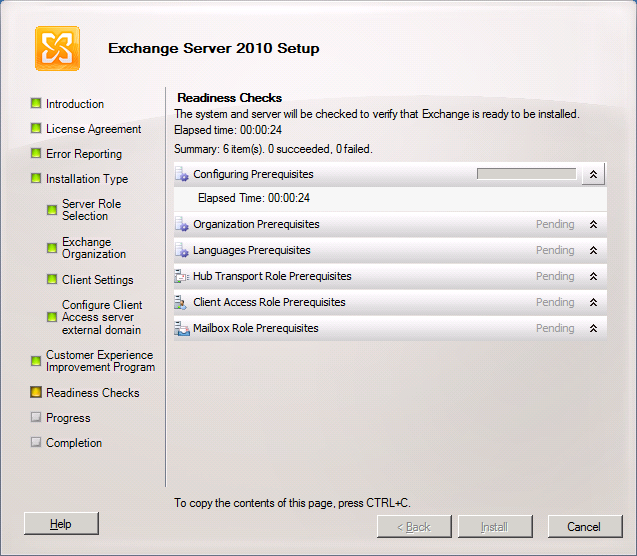The image size is (637, 556).
Task: Click the Client Access Role icon
Action: tap(182, 303)
